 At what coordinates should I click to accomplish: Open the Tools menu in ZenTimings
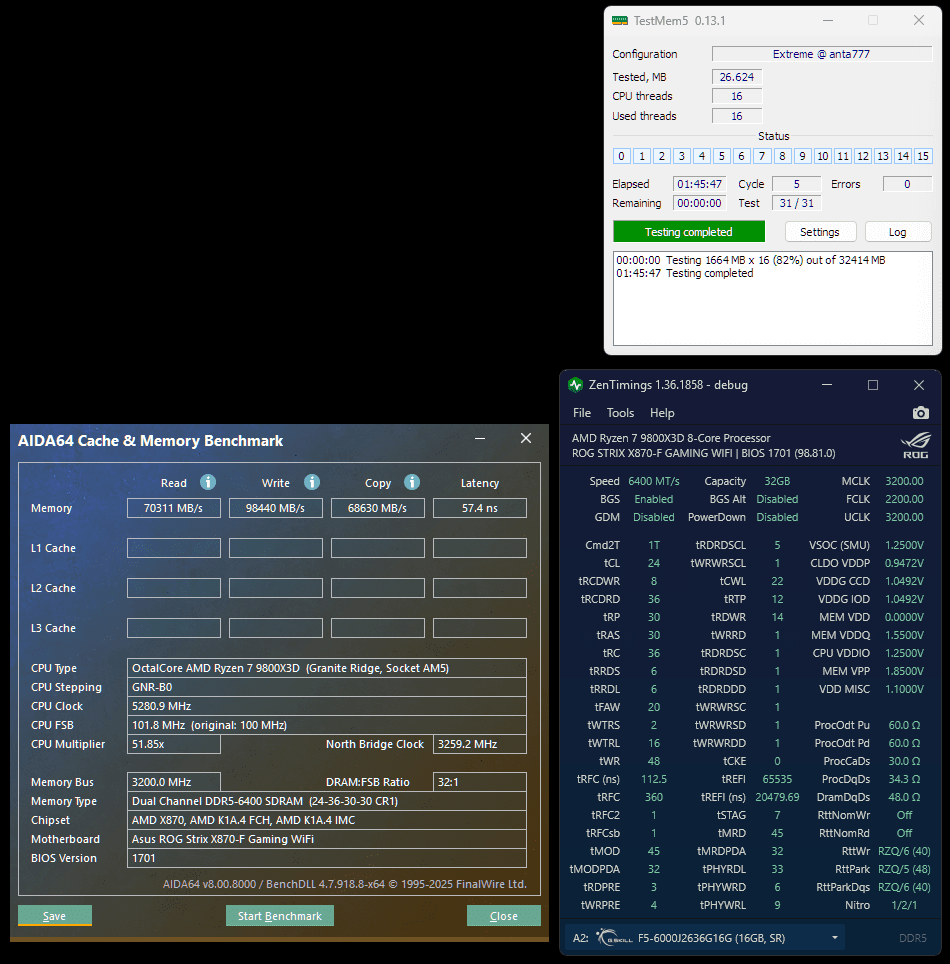620,413
